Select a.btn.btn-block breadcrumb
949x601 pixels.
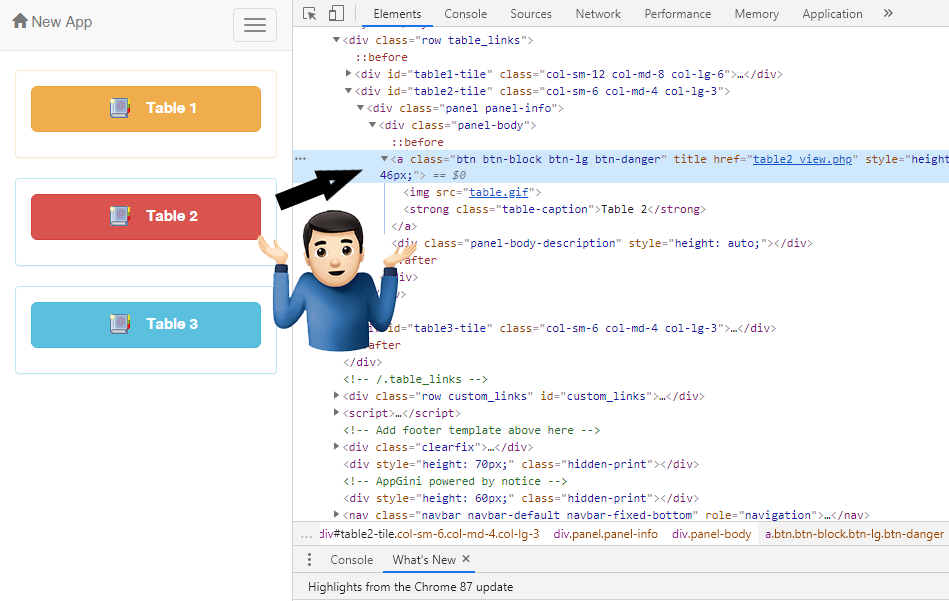[x=854, y=534]
